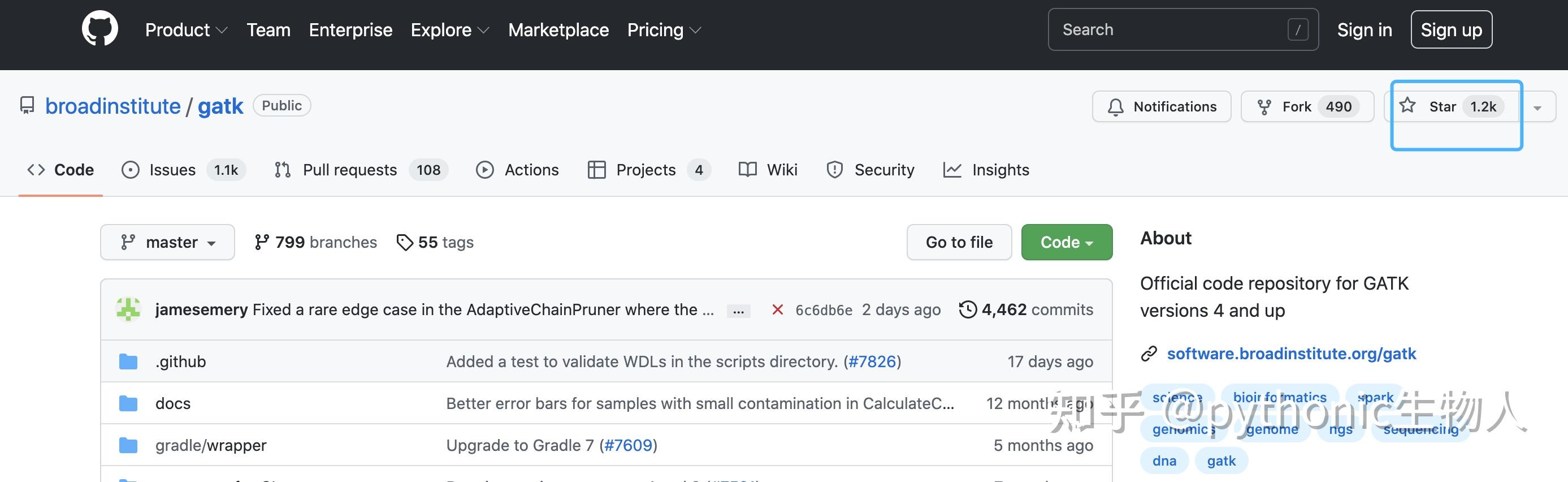The width and height of the screenshot is (1568, 482).
Task: Select the dna topic tag
Action: [1164, 461]
